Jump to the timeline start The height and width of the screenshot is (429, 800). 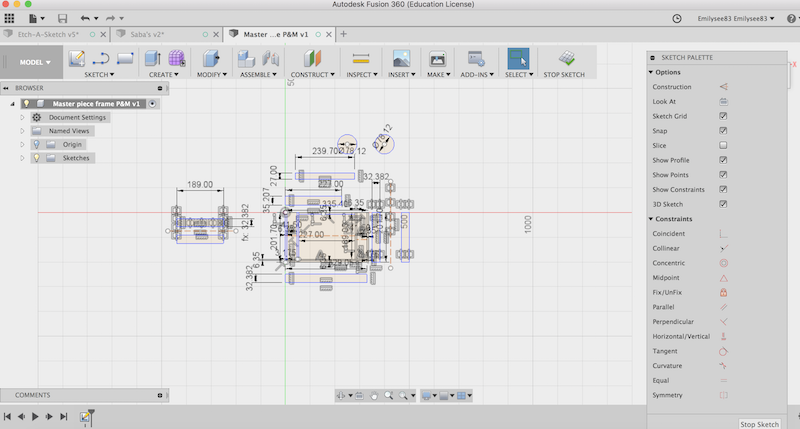[7, 417]
